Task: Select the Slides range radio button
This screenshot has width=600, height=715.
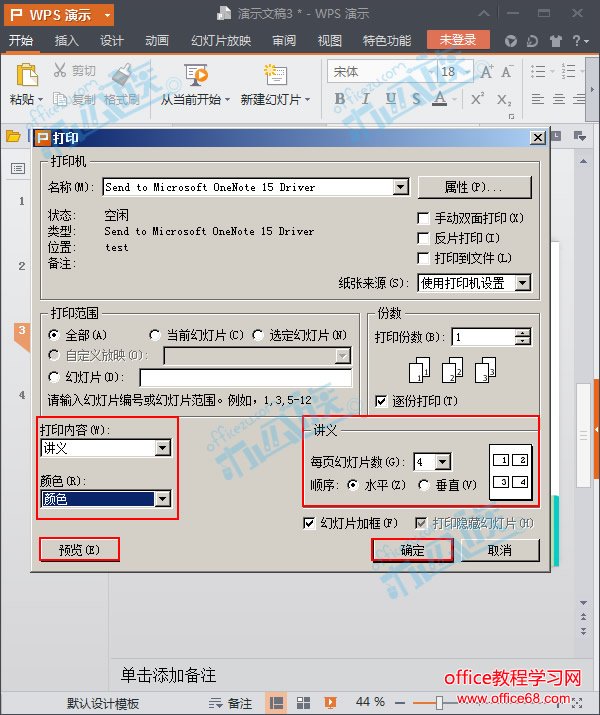Action: pyautogui.click(x=54, y=377)
